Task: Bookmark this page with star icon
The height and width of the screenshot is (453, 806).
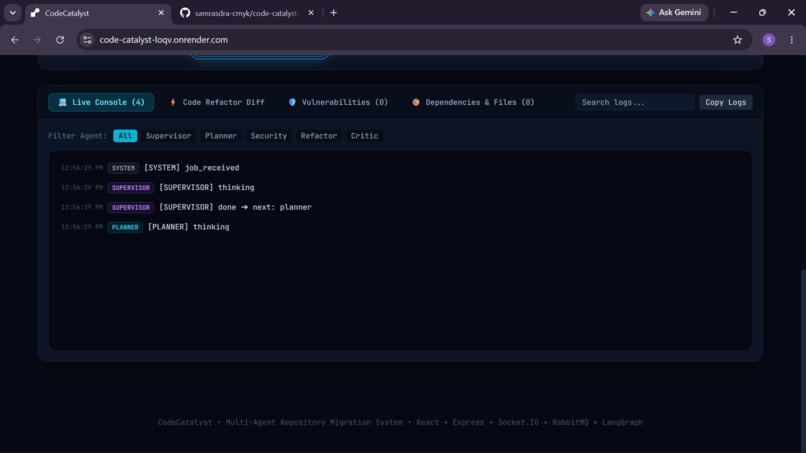Action: click(x=737, y=40)
